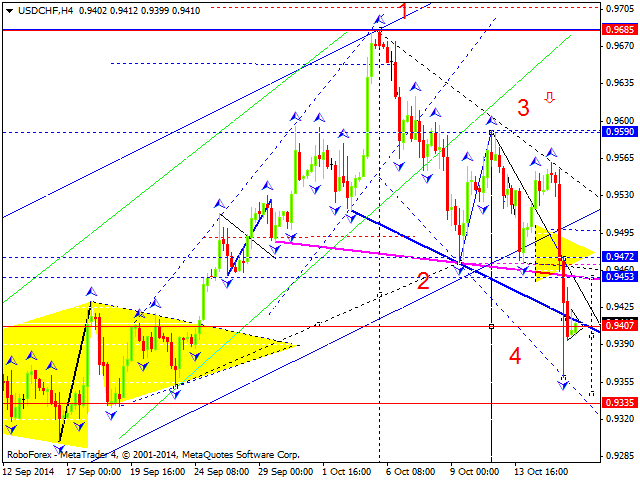The height and width of the screenshot is (480, 640).
Task: Click the 29 Sep 00:00 time label
Action: [286, 472]
